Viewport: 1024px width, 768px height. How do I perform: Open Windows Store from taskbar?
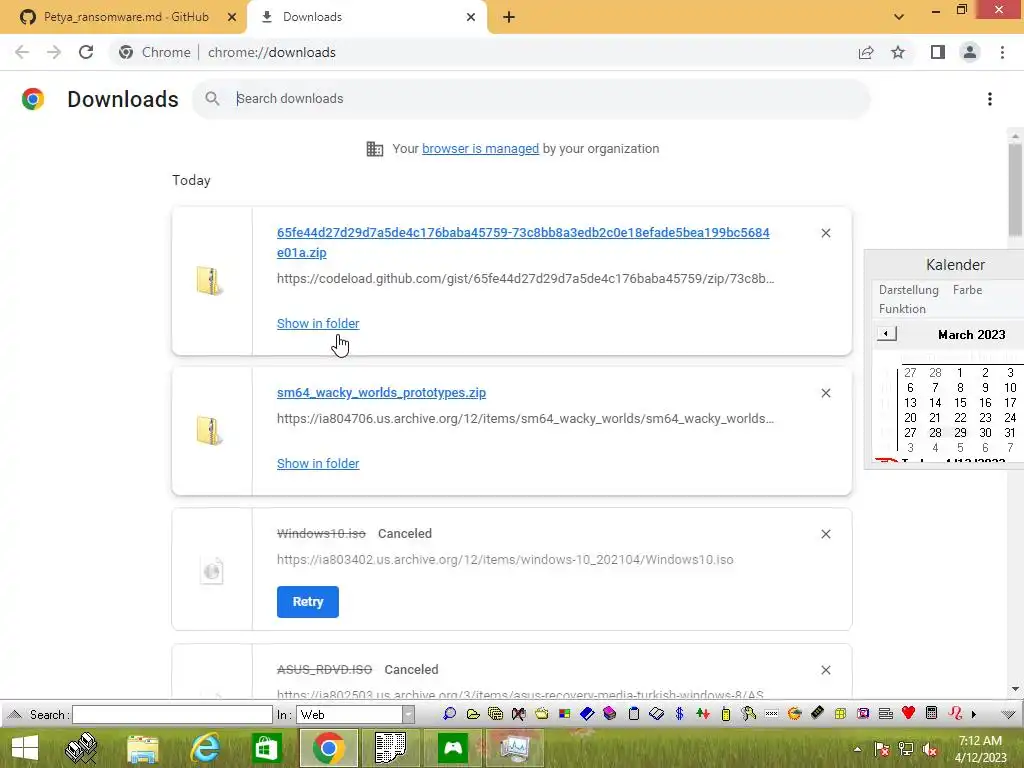(x=266, y=748)
